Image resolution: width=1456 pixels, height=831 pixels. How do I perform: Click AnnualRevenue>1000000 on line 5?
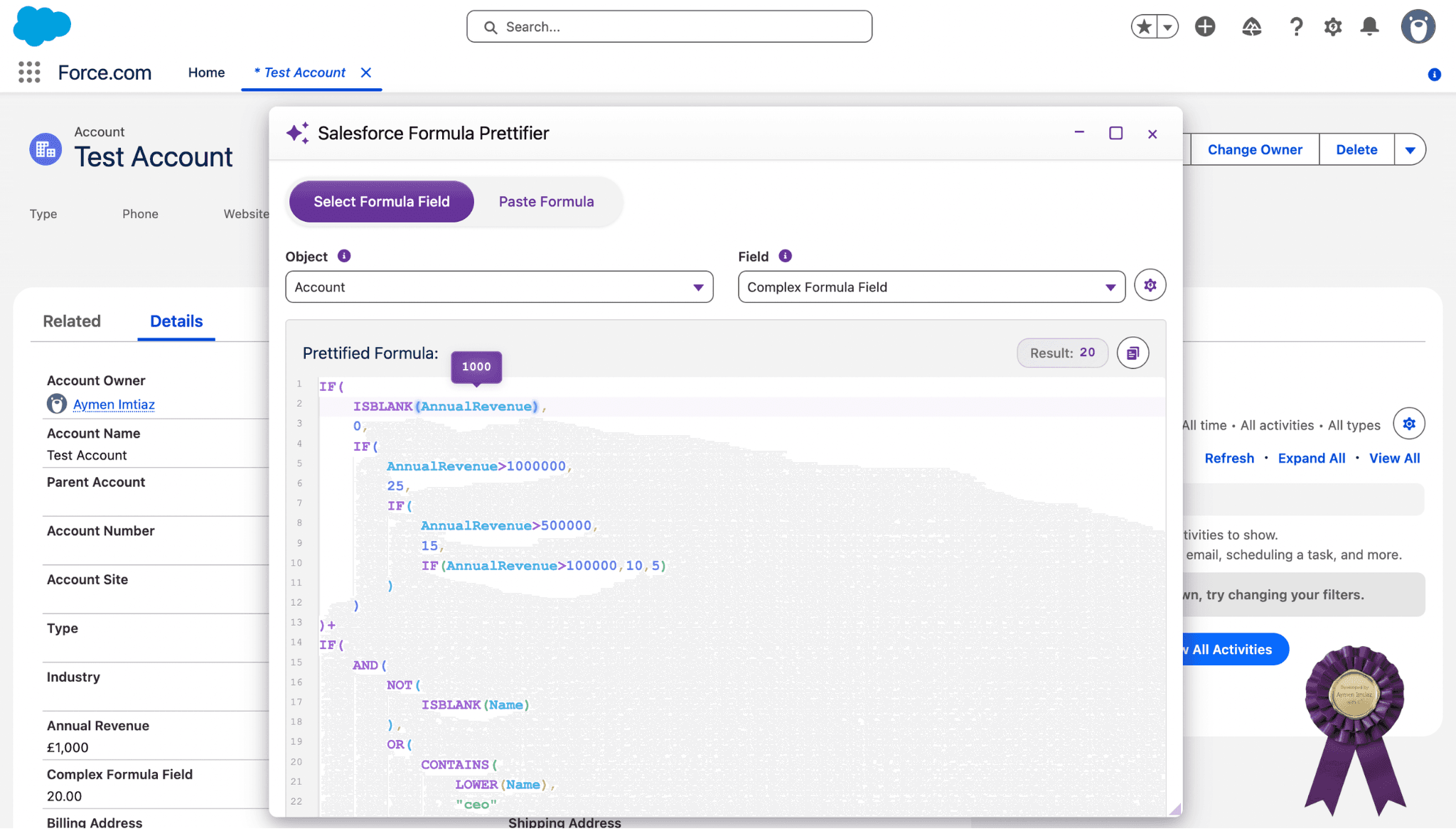476,466
